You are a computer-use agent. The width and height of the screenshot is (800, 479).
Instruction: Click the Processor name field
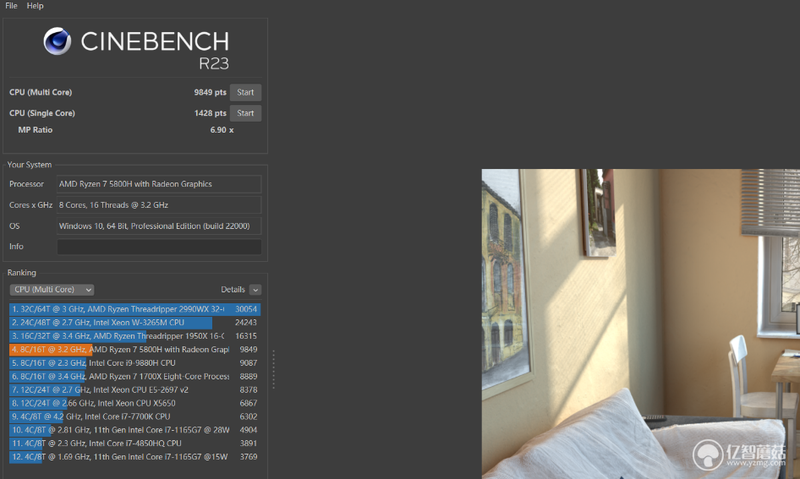click(x=159, y=184)
